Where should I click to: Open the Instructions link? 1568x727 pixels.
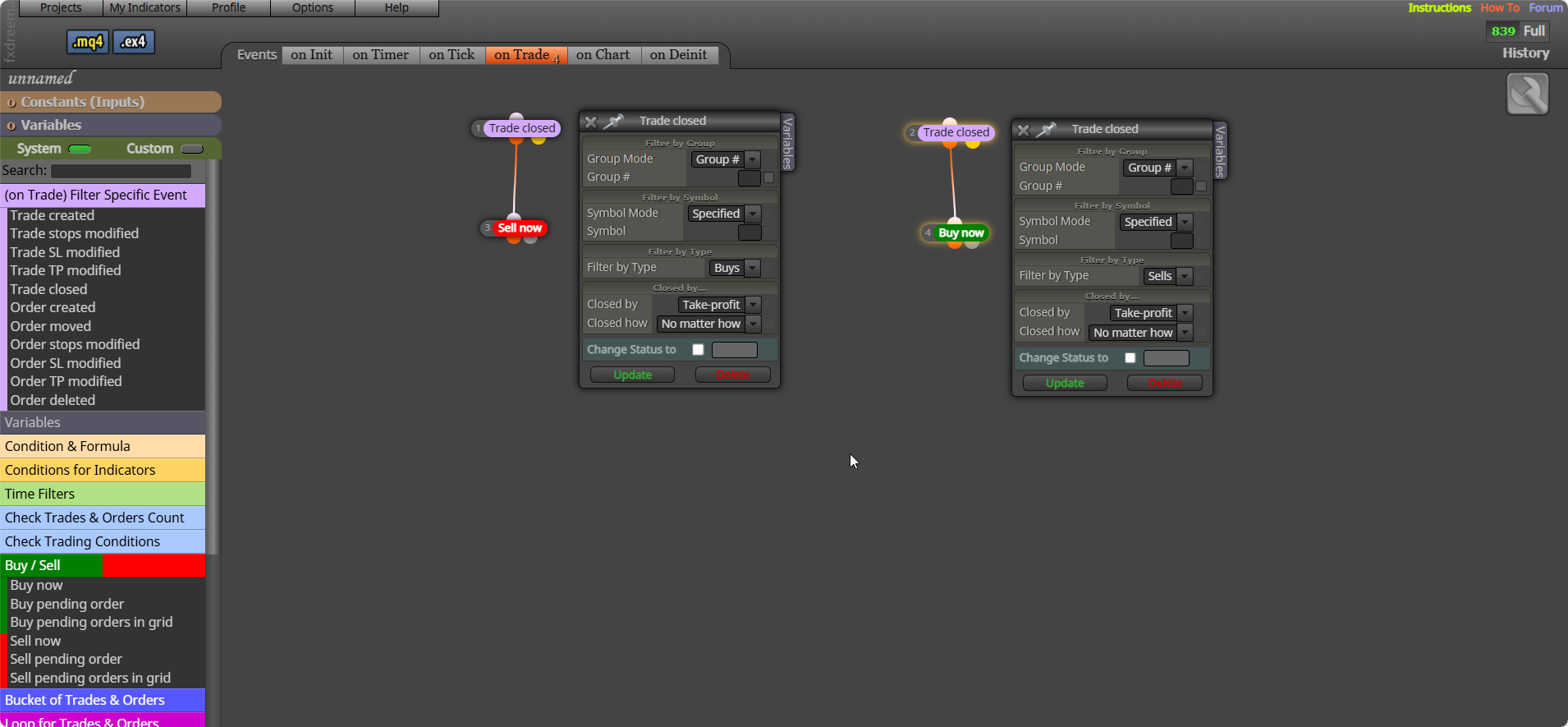1439,7
